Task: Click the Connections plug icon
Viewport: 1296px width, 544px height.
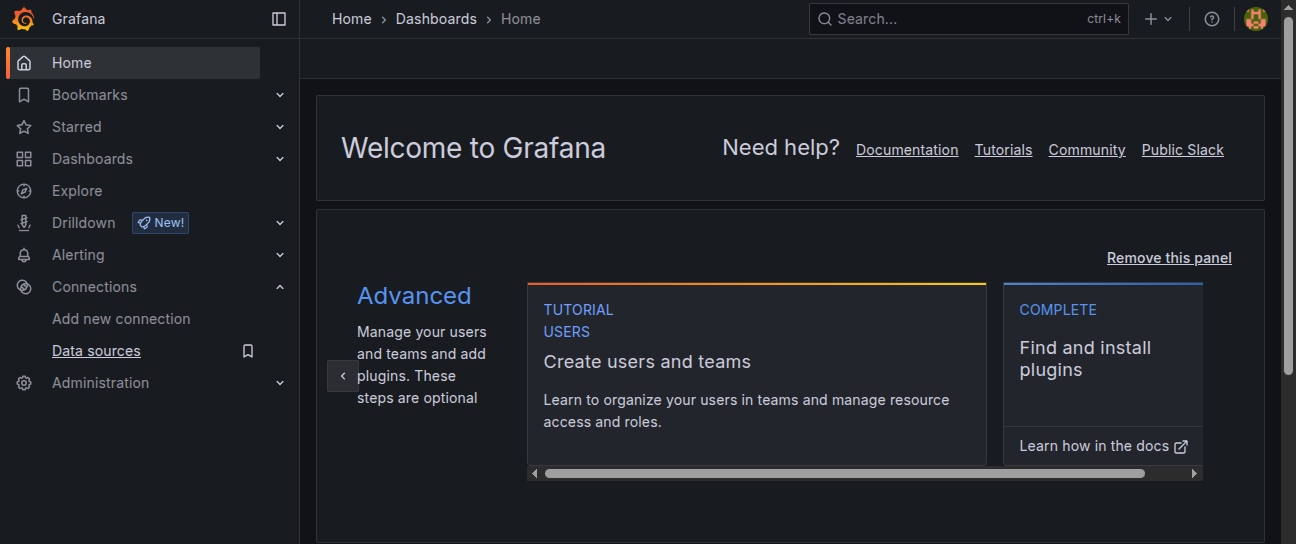Action: [x=24, y=287]
